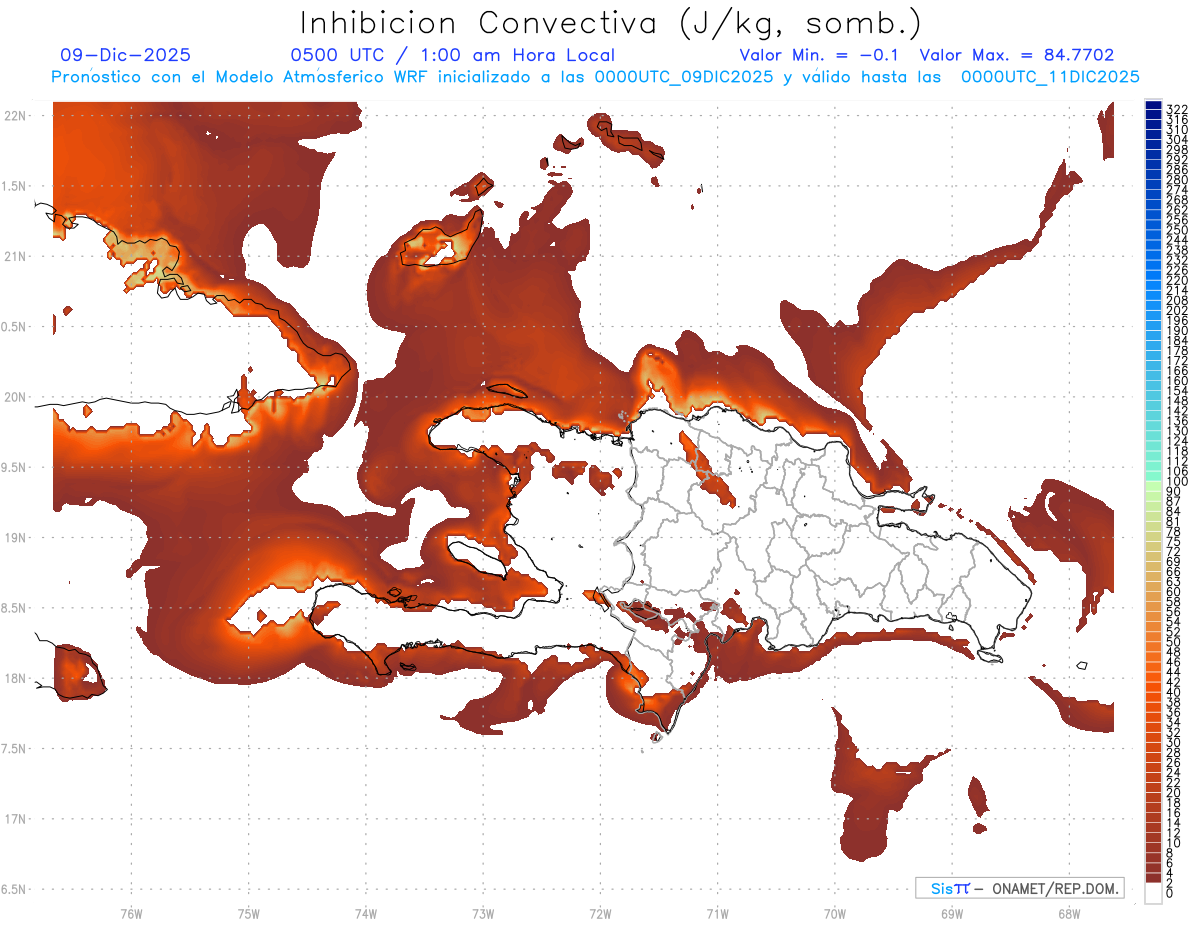The height and width of the screenshot is (927, 1200).
Task: Click the 68W longitude label
Action: pyautogui.click(x=1069, y=913)
